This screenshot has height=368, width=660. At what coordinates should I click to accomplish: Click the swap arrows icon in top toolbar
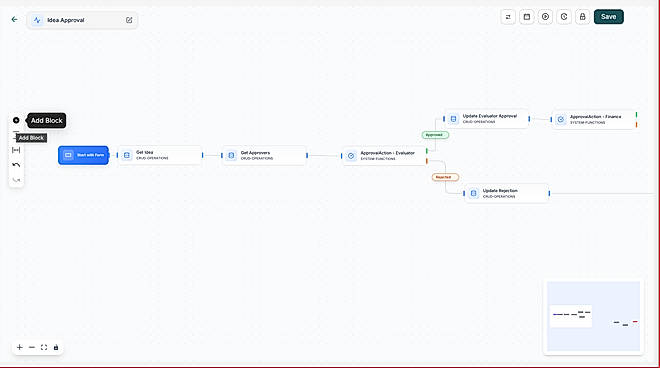tap(508, 17)
